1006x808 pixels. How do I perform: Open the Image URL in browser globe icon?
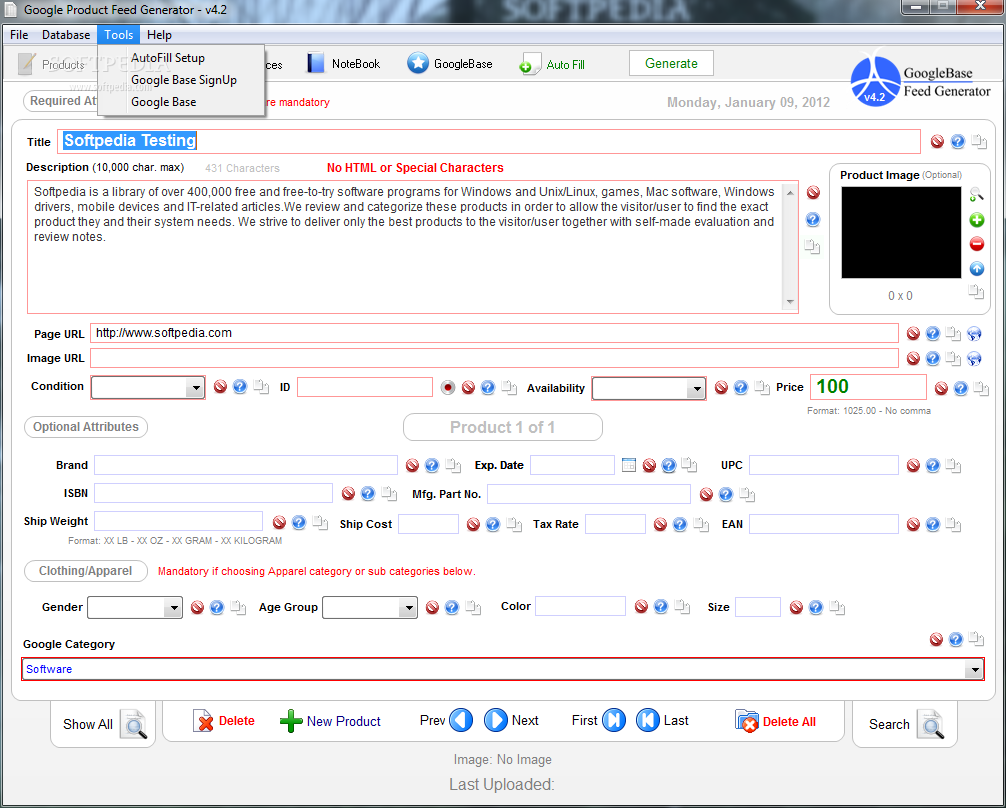coord(974,359)
